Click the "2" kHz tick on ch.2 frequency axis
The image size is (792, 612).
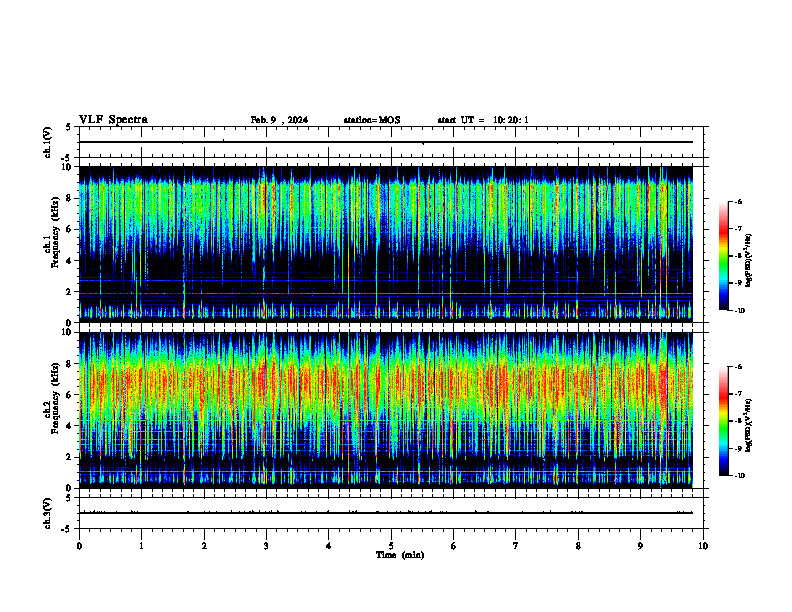69,457
